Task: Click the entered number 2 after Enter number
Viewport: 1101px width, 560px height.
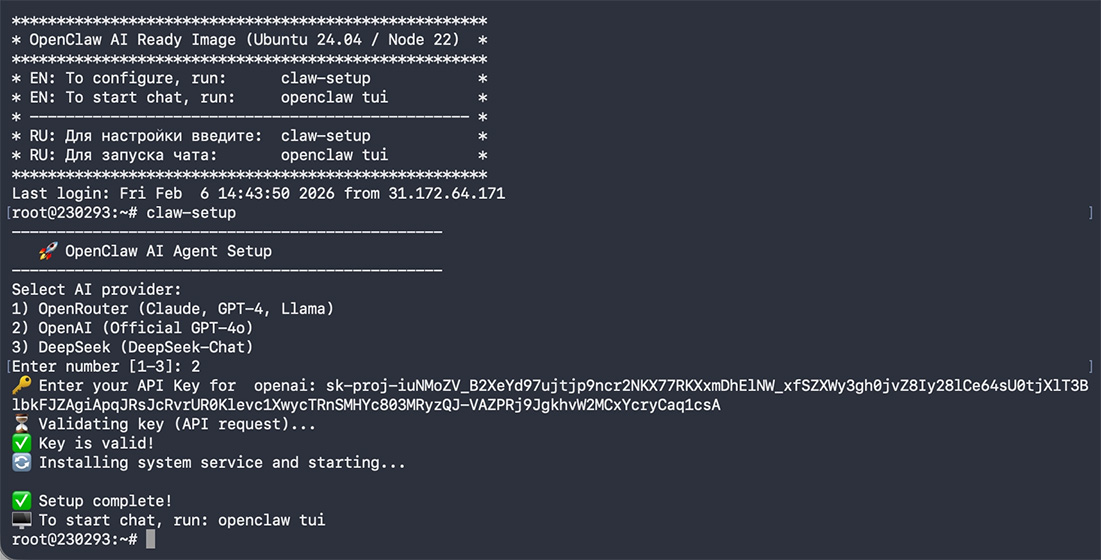Action: 195,367
